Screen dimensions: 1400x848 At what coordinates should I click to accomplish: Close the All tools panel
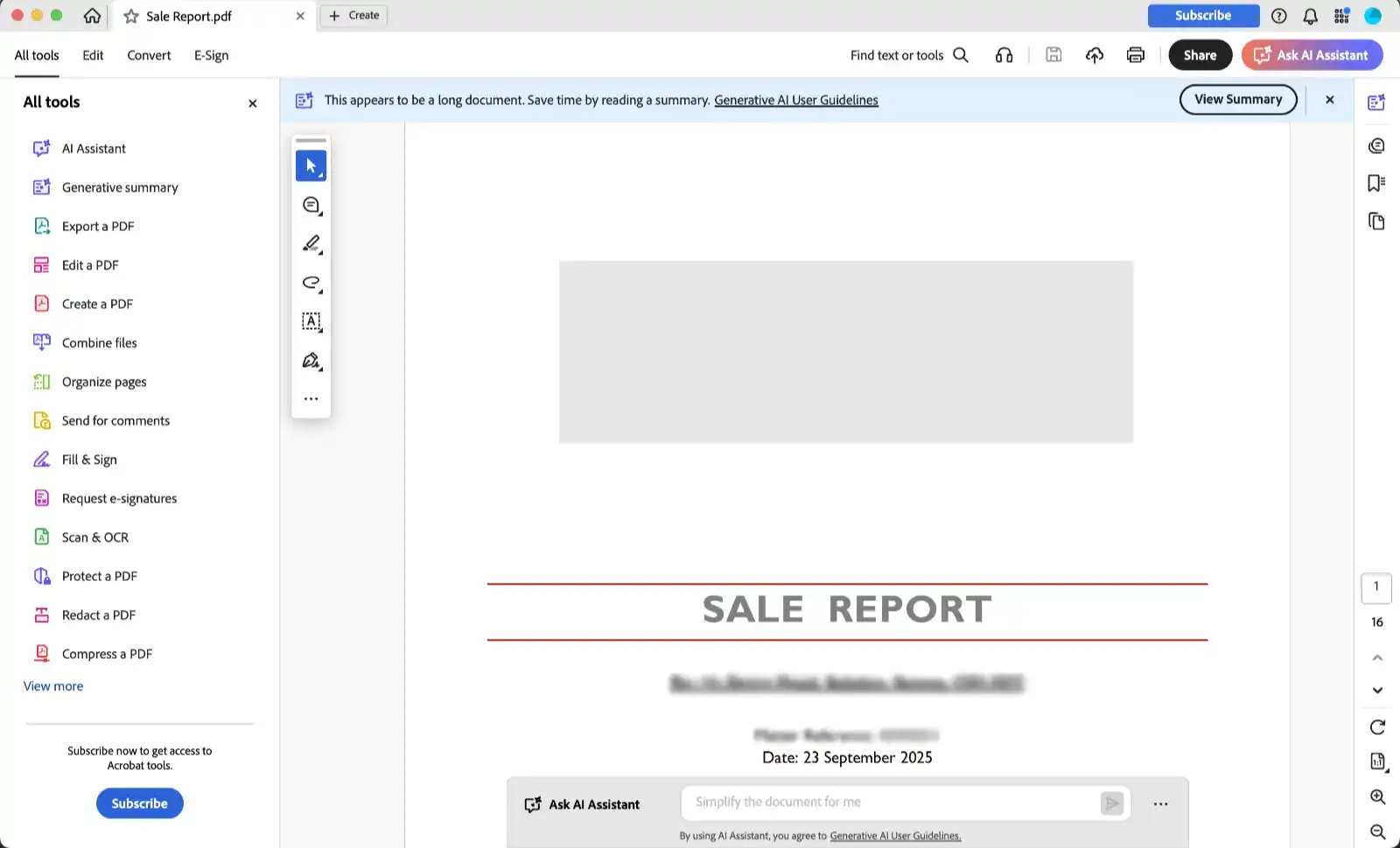(x=253, y=103)
